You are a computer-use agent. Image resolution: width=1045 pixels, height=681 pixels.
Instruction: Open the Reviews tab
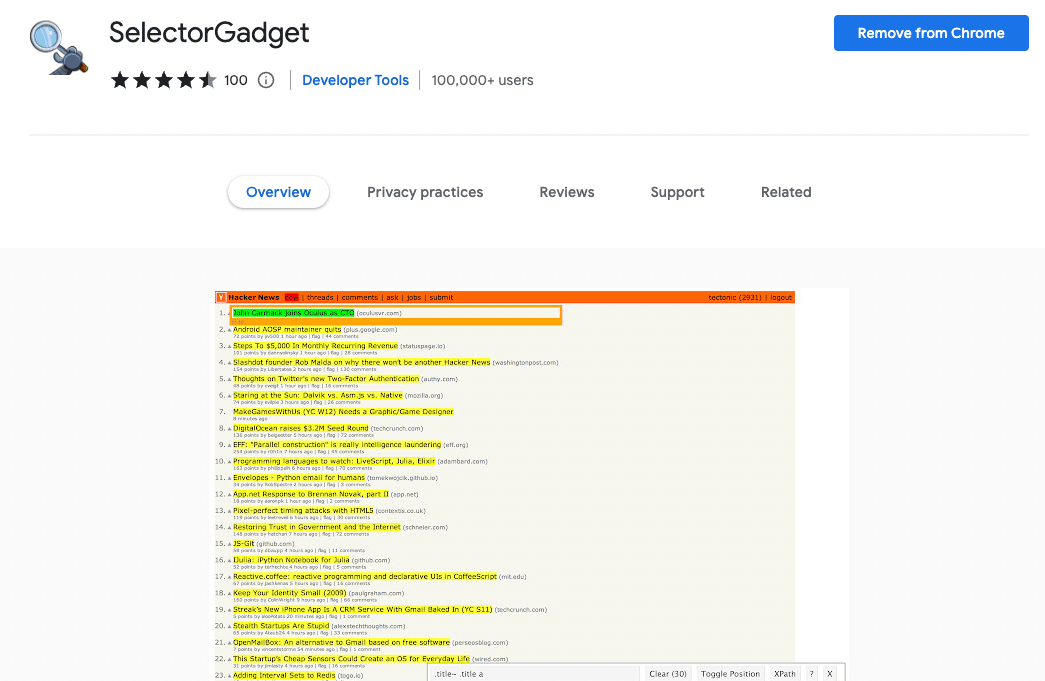point(567,192)
